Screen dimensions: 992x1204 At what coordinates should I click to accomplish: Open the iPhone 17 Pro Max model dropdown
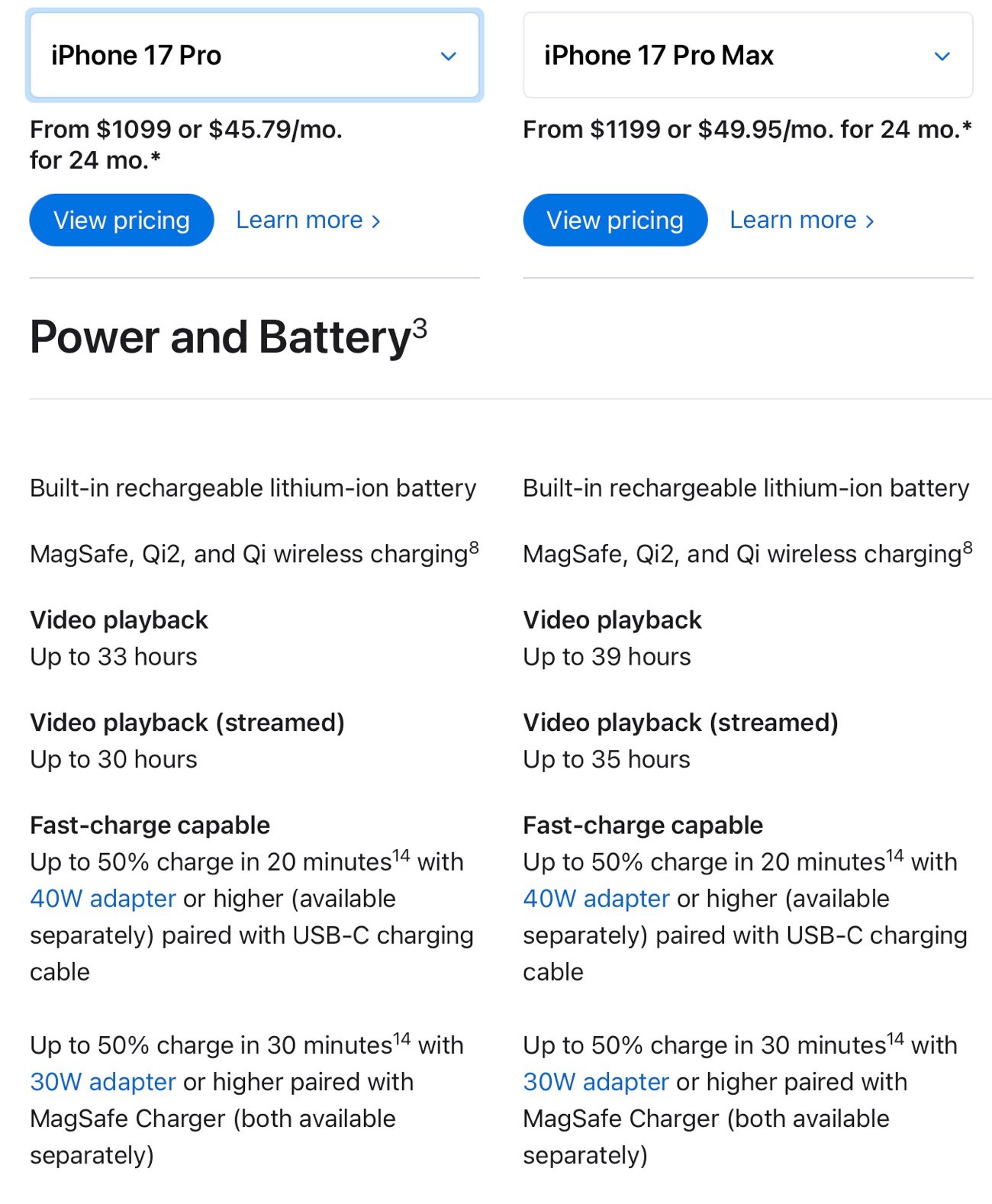[x=748, y=55]
